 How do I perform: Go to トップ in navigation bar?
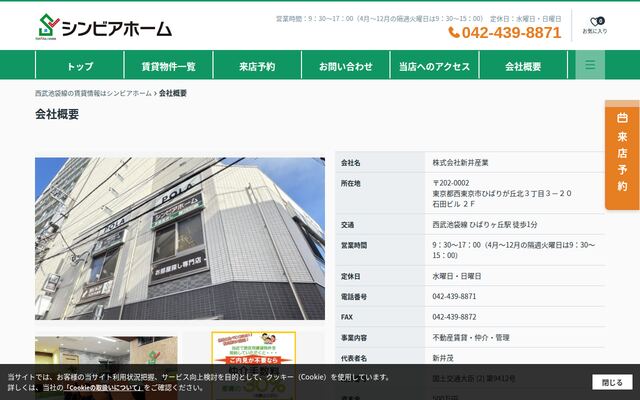click(80, 66)
